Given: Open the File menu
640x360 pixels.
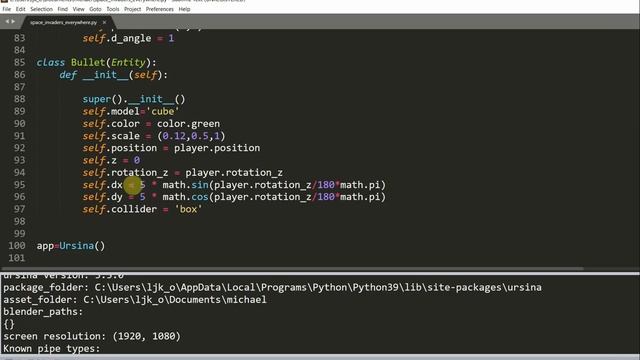Looking at the screenshot, I should tap(7, 9).
